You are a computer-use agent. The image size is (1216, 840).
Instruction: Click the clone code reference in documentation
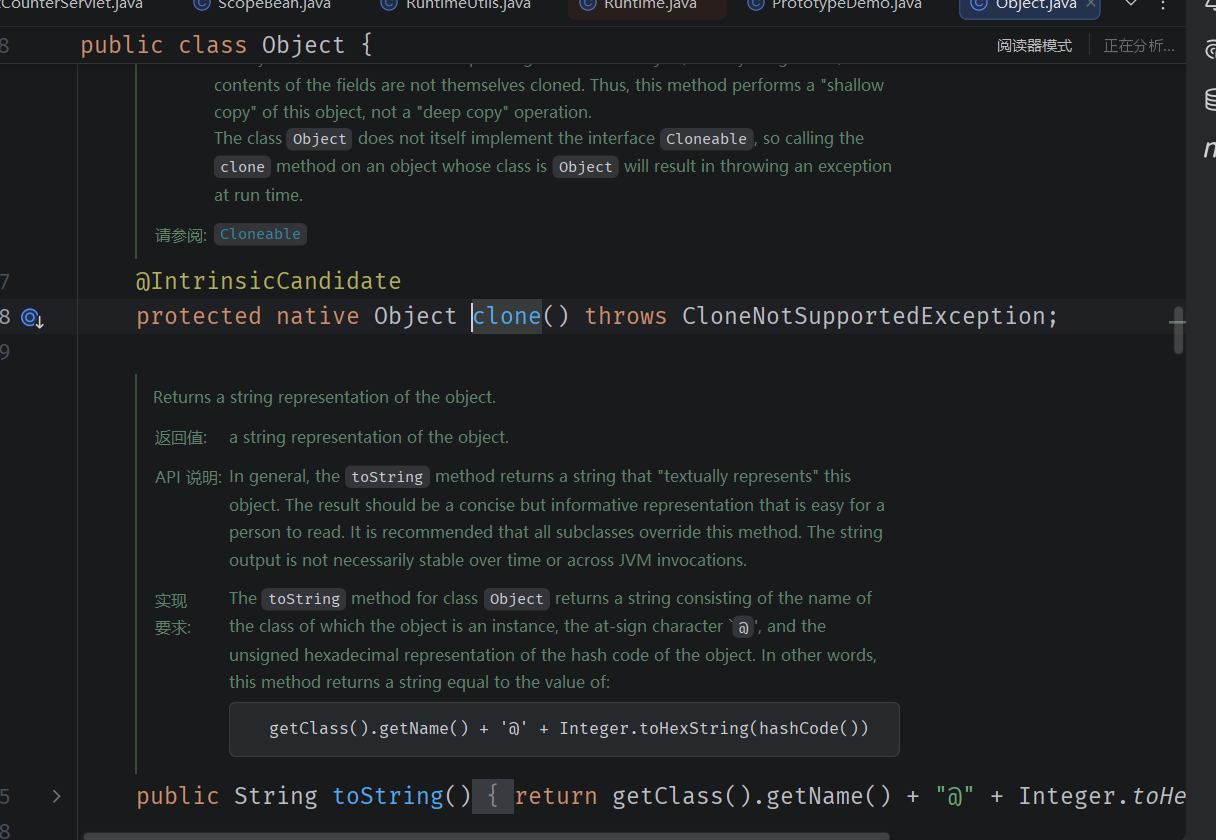pos(243,167)
